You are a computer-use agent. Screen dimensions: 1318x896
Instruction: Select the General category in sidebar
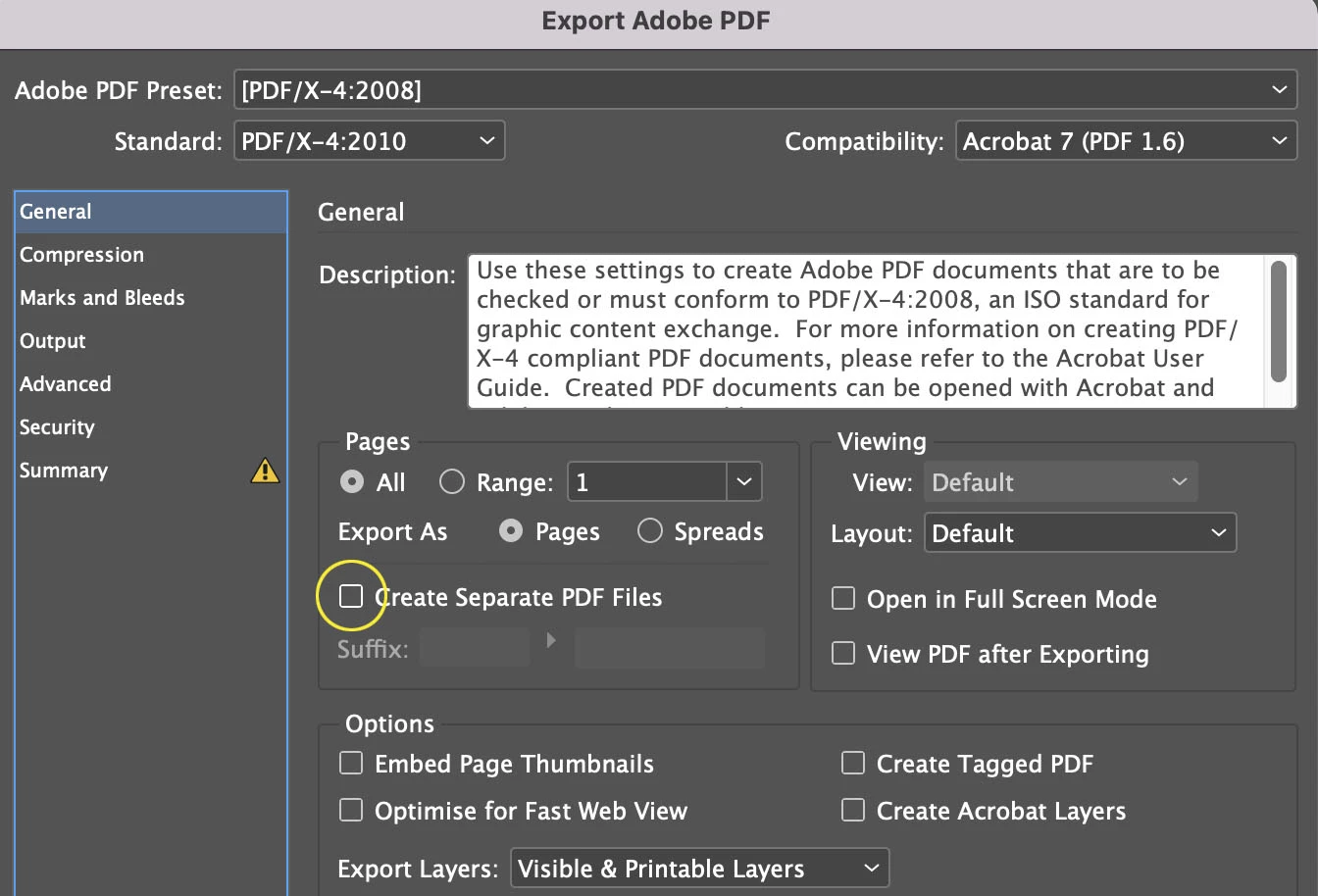[151, 212]
